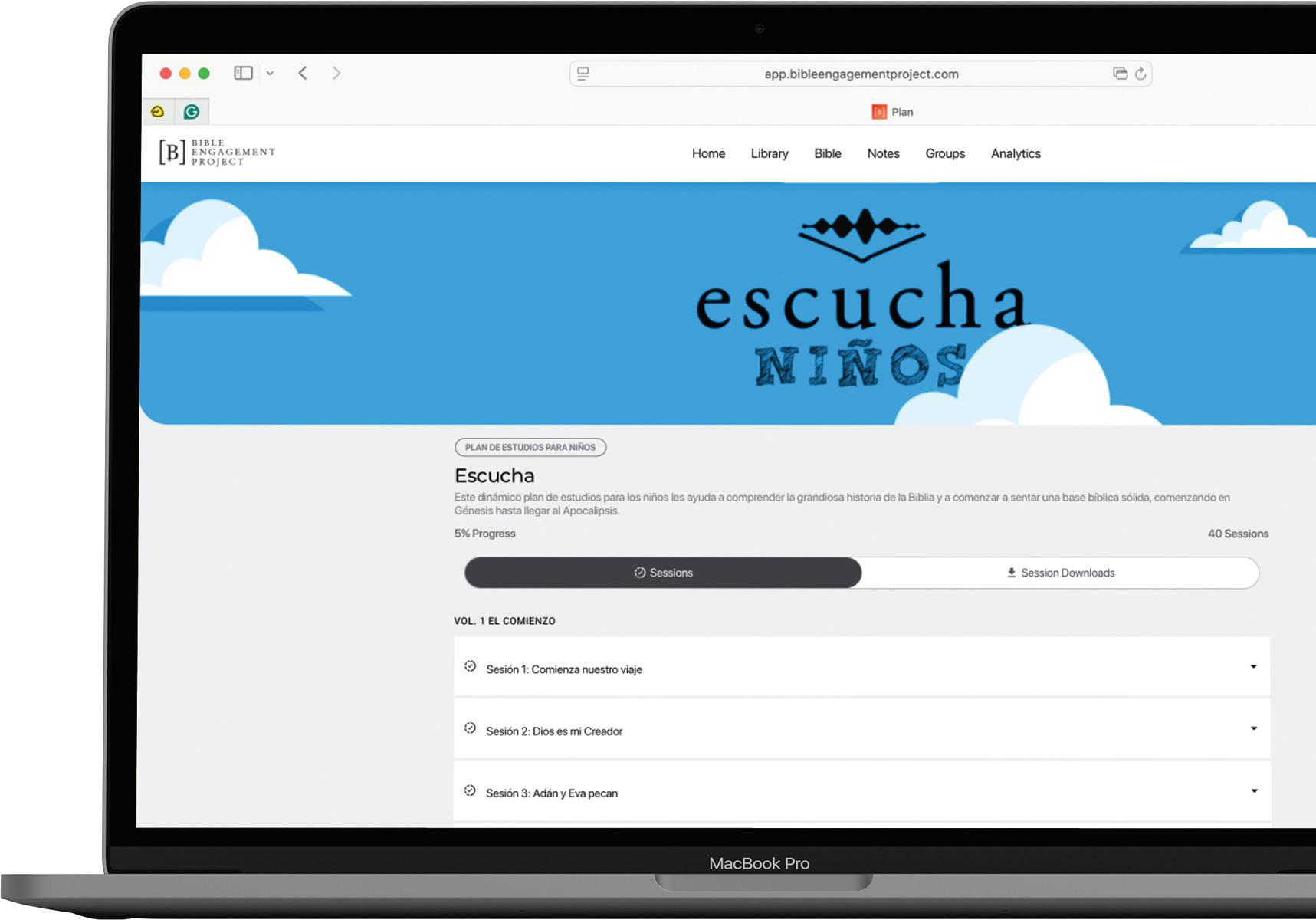
Task: Click the 5% Progress text
Action: pyautogui.click(x=485, y=534)
